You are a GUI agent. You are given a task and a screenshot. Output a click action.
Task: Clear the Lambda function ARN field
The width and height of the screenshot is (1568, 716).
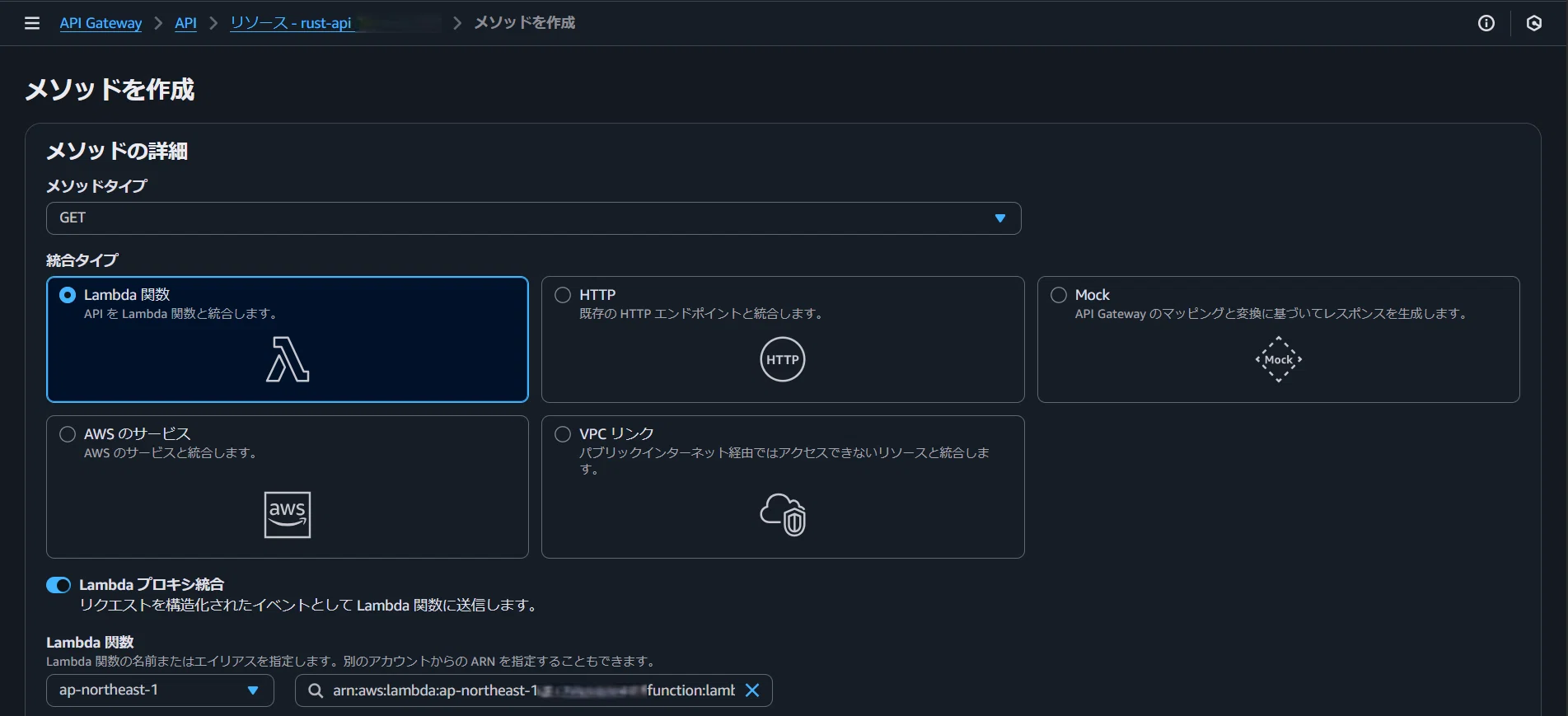click(x=752, y=690)
